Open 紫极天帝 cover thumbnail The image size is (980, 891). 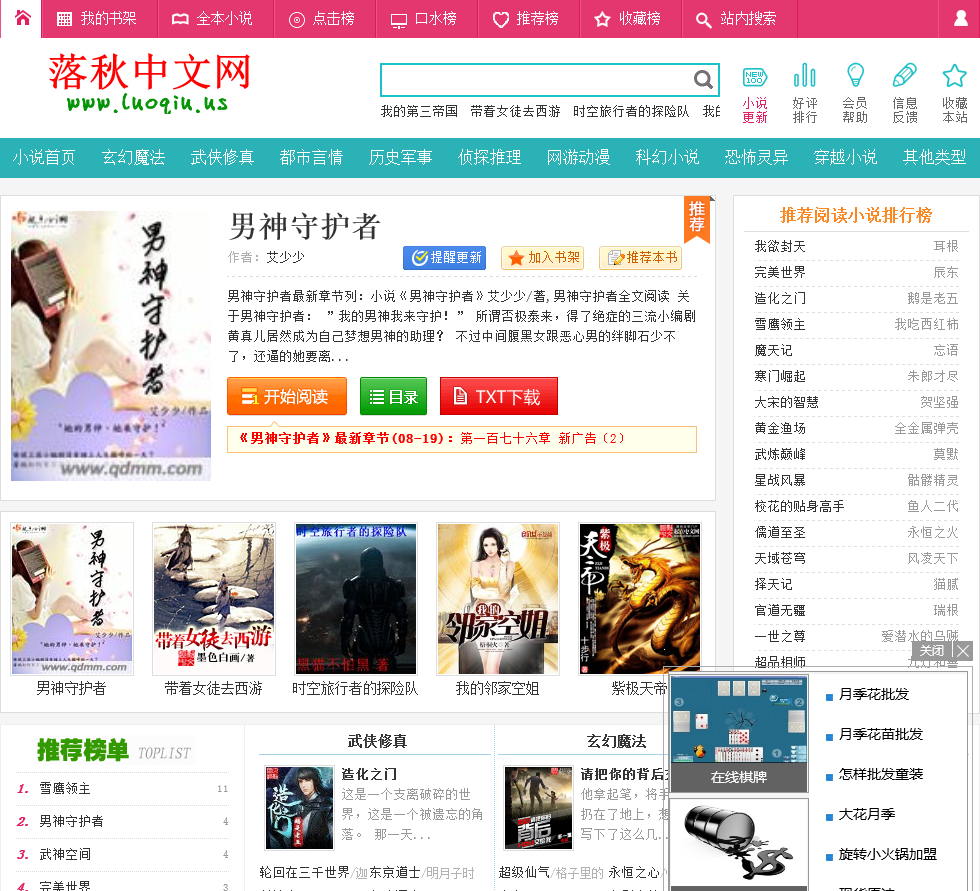(x=639, y=599)
